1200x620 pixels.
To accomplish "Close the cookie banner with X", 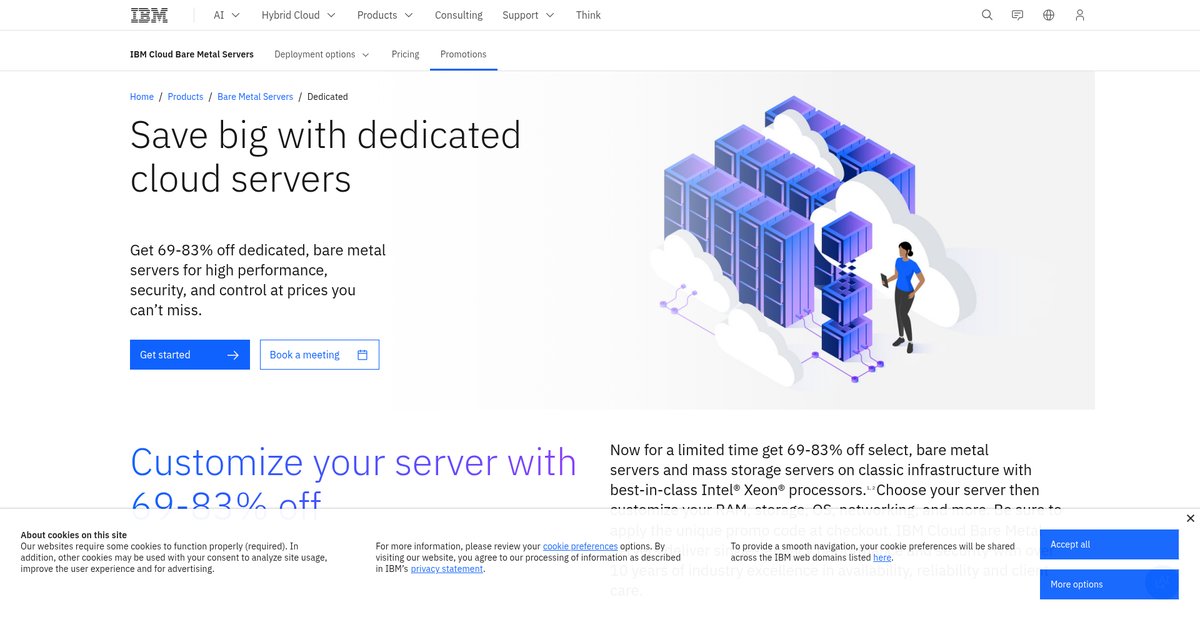I will (1190, 518).
